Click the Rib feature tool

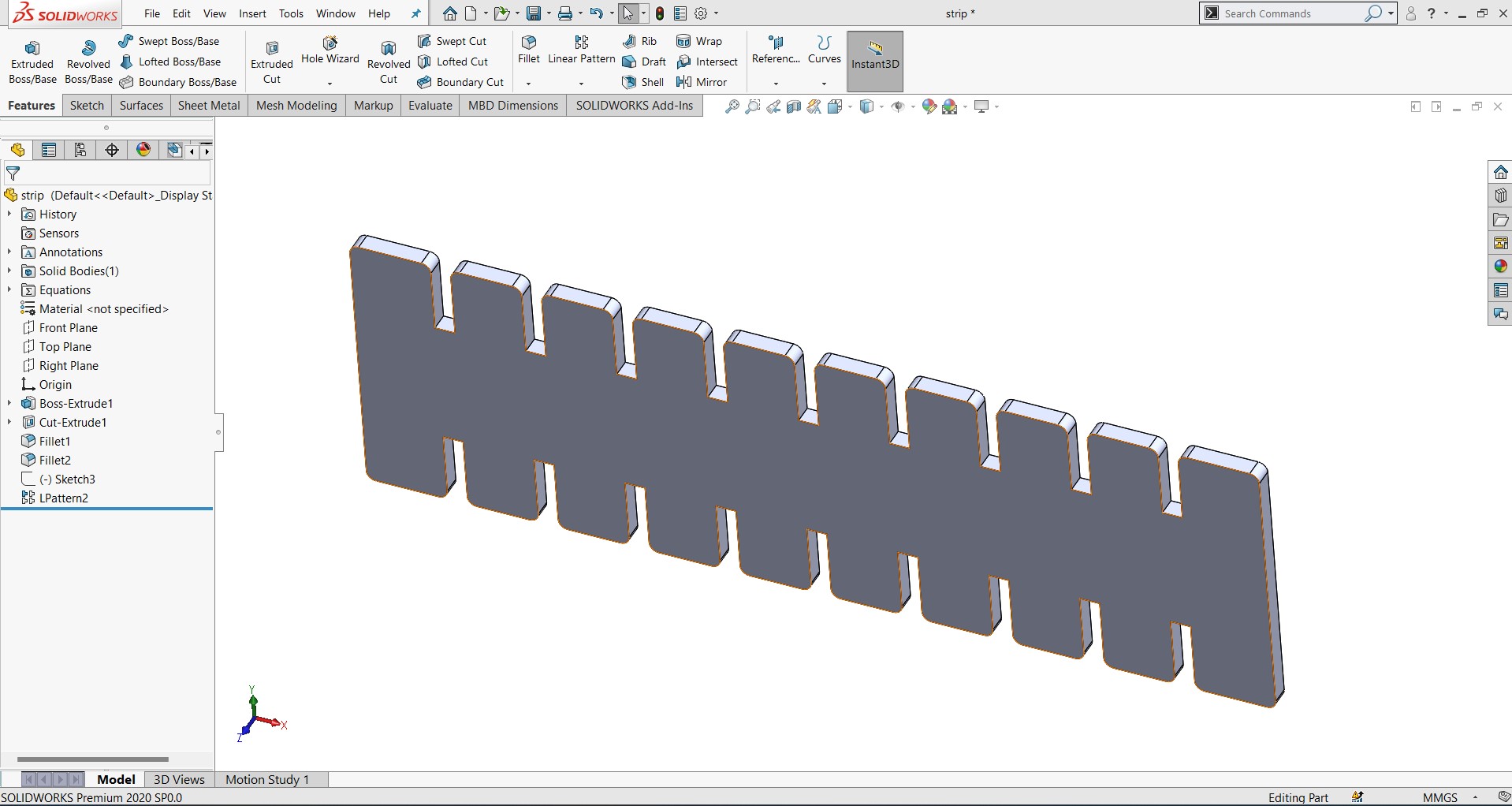pyautogui.click(x=639, y=41)
